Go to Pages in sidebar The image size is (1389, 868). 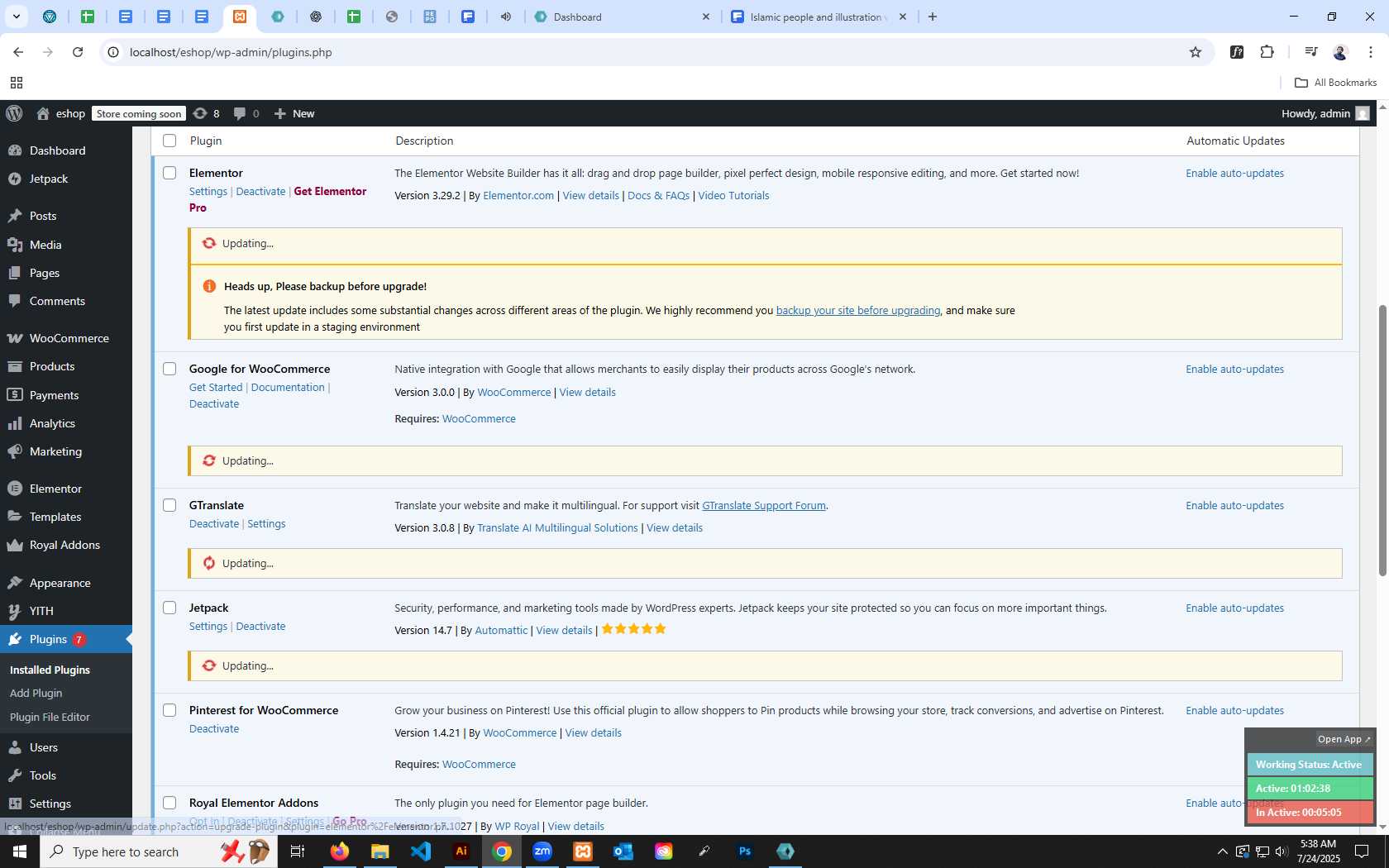pyautogui.click(x=45, y=273)
